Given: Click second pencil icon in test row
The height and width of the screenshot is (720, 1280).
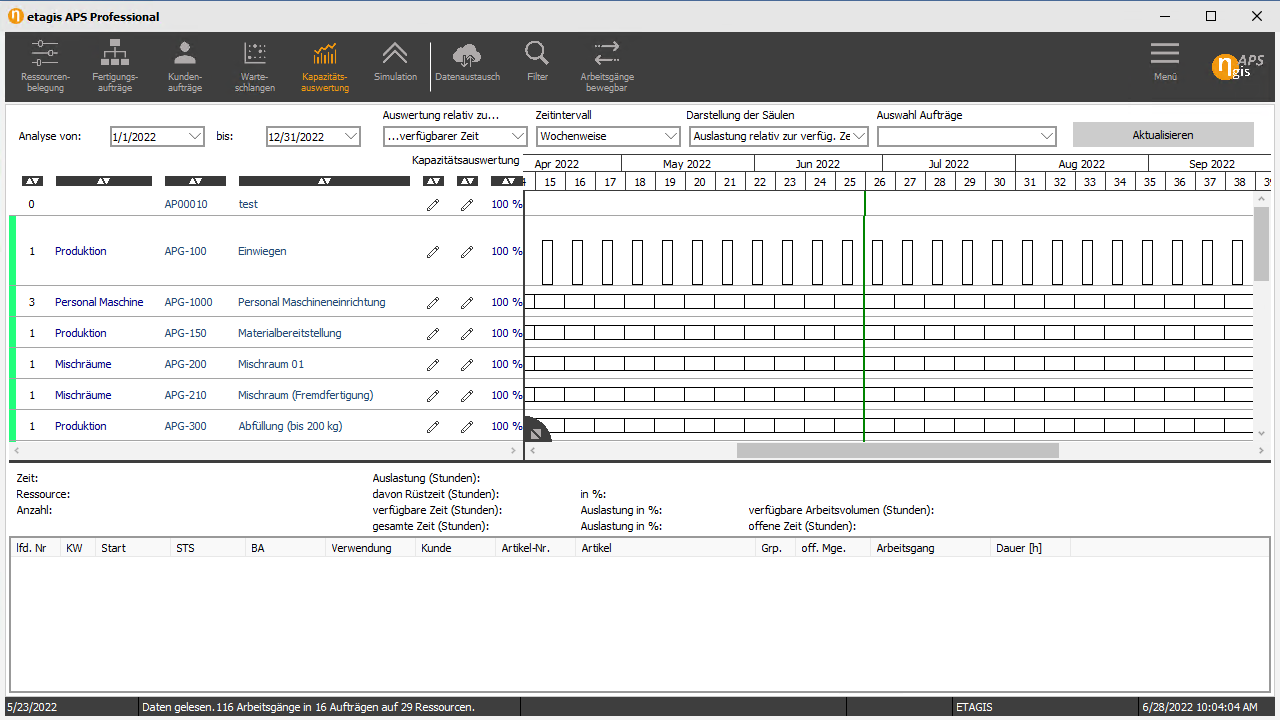Looking at the screenshot, I should 467,205.
